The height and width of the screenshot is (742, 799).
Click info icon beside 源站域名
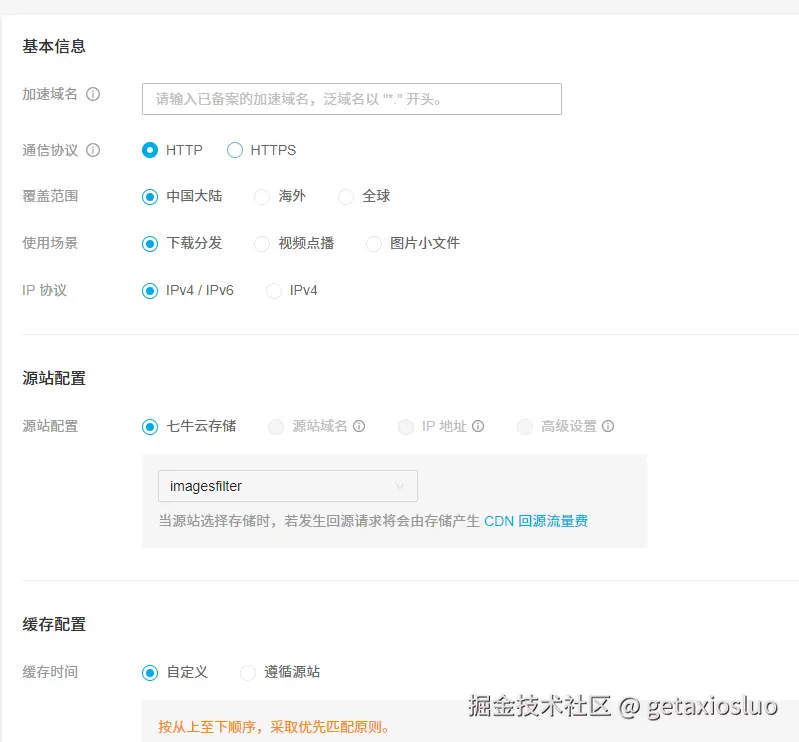359,426
